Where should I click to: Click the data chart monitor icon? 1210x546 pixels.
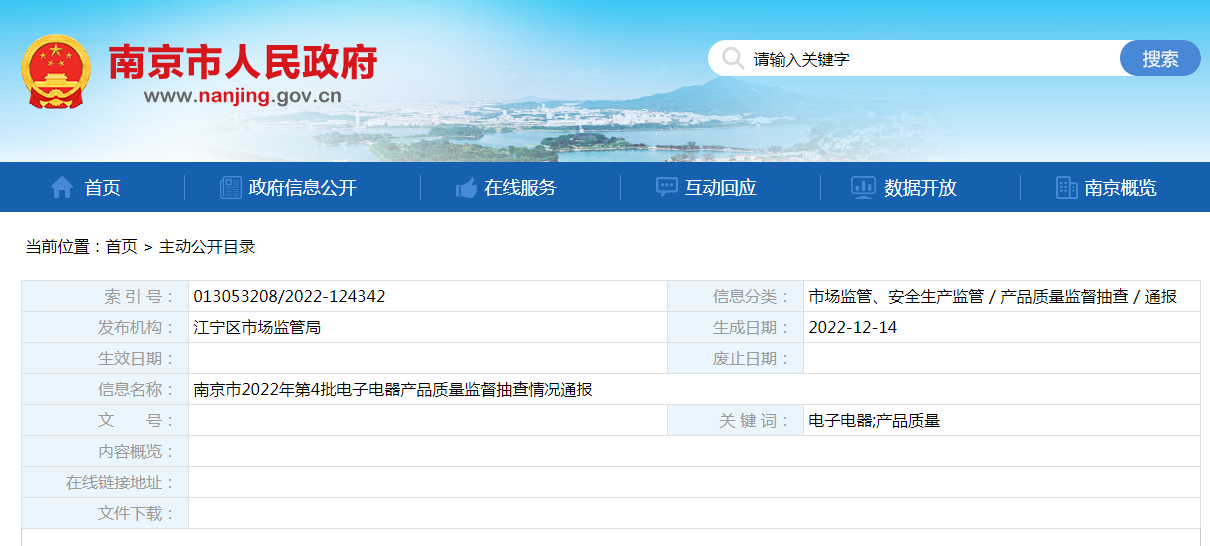[x=863, y=187]
